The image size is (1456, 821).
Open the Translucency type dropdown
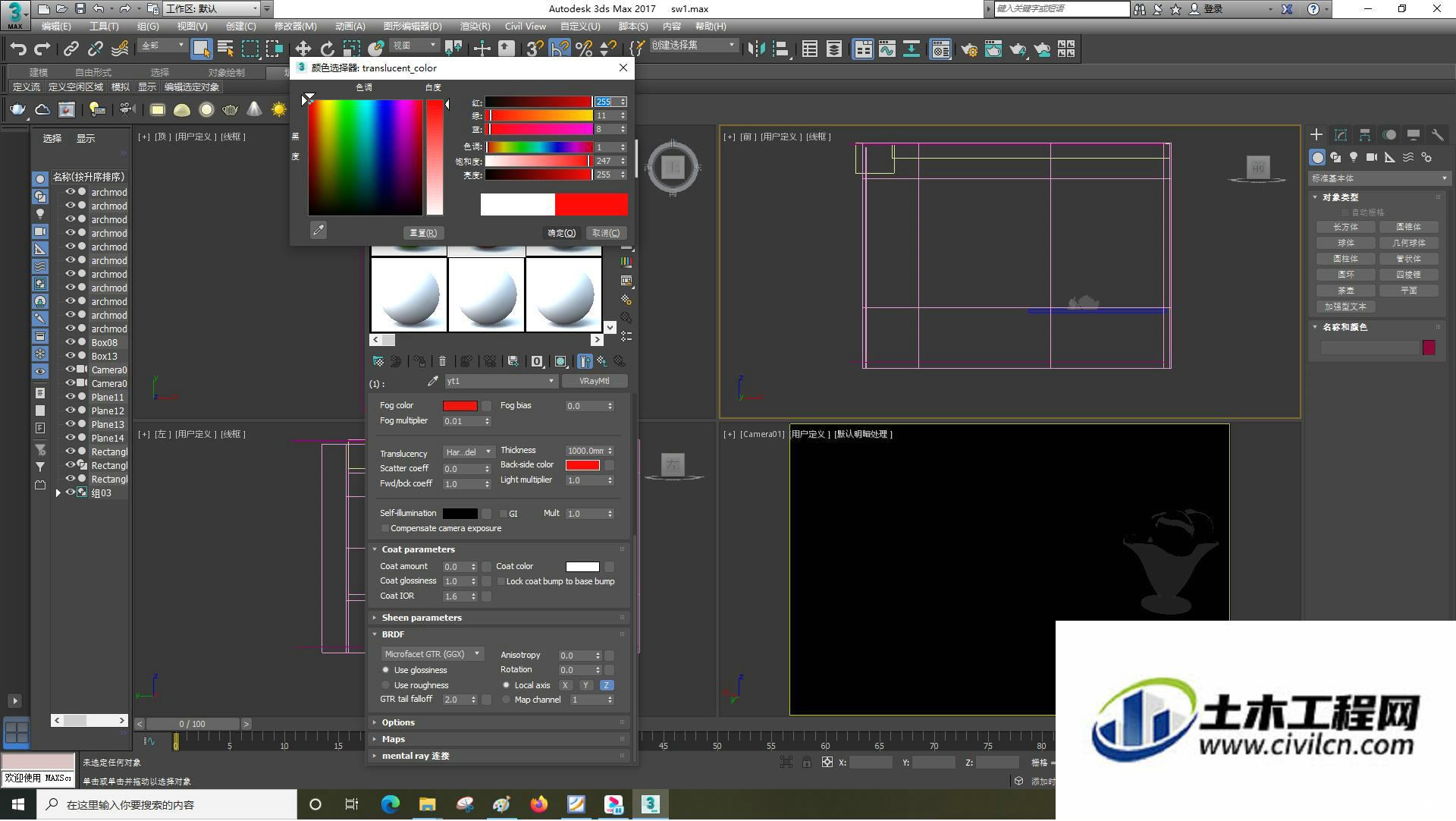click(x=469, y=453)
